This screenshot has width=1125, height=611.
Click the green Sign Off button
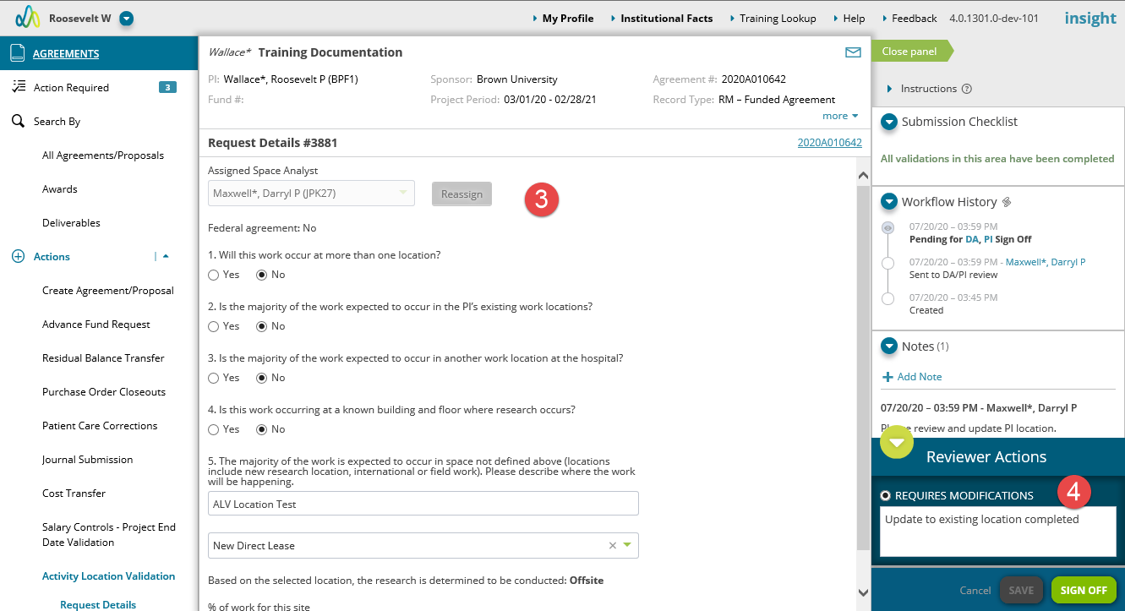[1083, 590]
